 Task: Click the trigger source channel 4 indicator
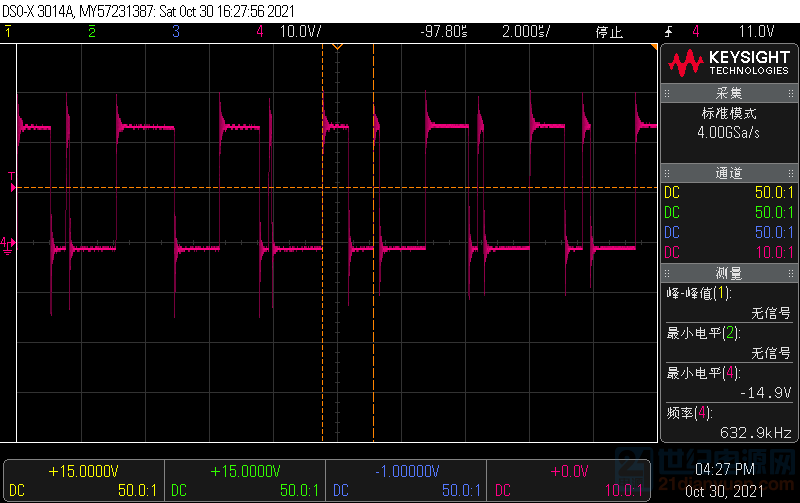(x=695, y=32)
